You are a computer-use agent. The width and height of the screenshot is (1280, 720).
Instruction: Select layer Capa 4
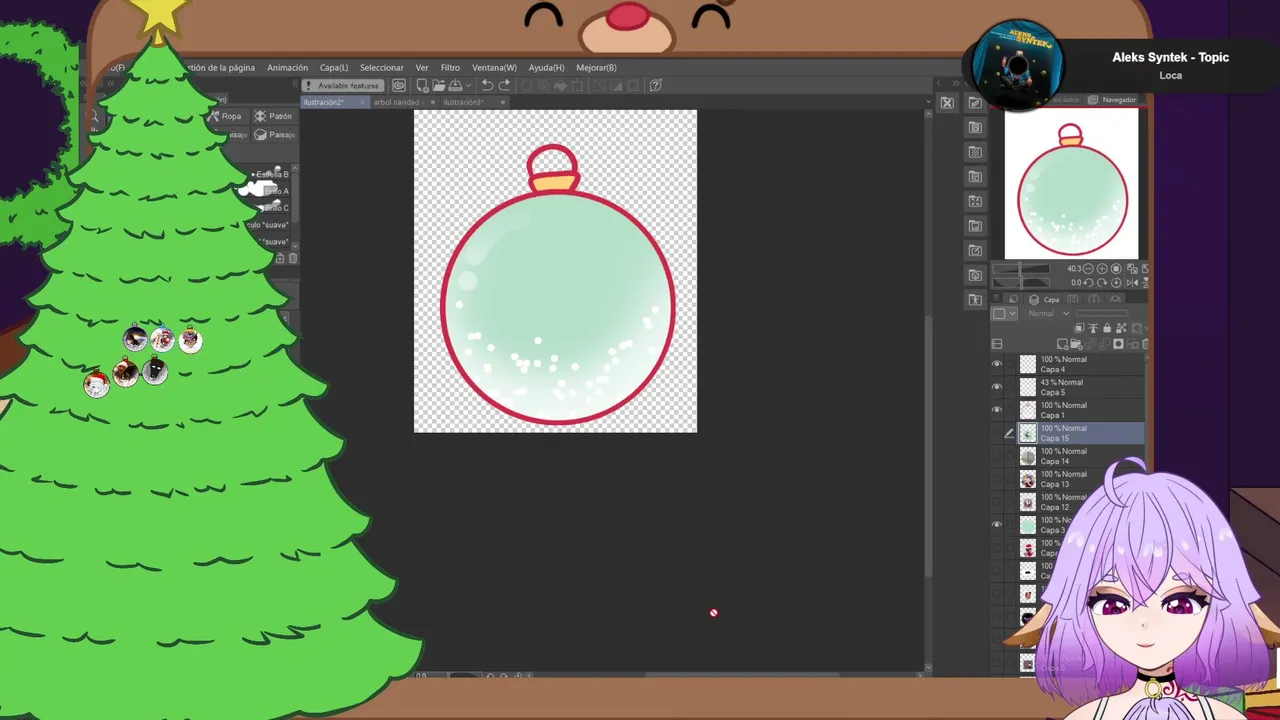coord(1081,364)
